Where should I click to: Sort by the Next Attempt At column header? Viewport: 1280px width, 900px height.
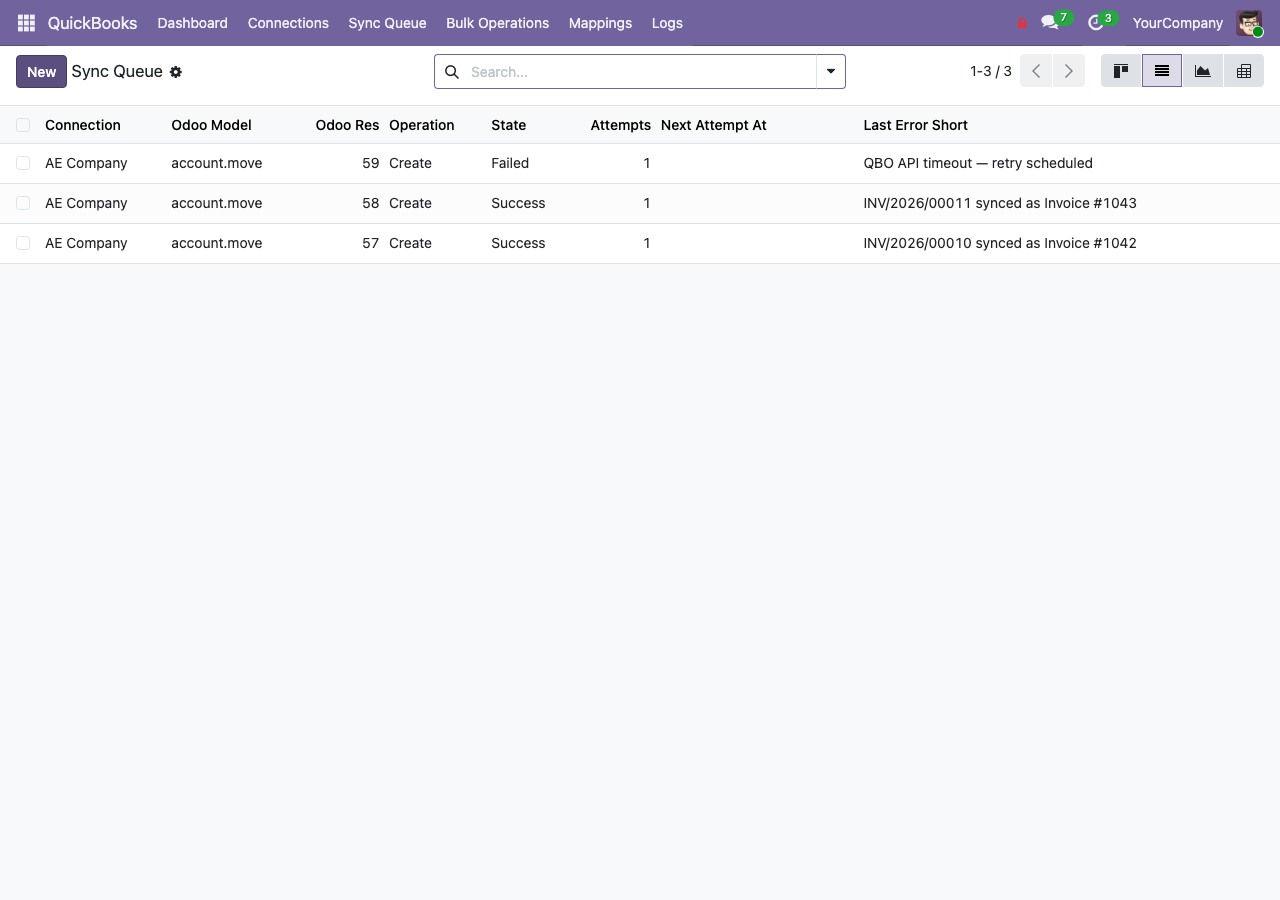pyautogui.click(x=713, y=125)
